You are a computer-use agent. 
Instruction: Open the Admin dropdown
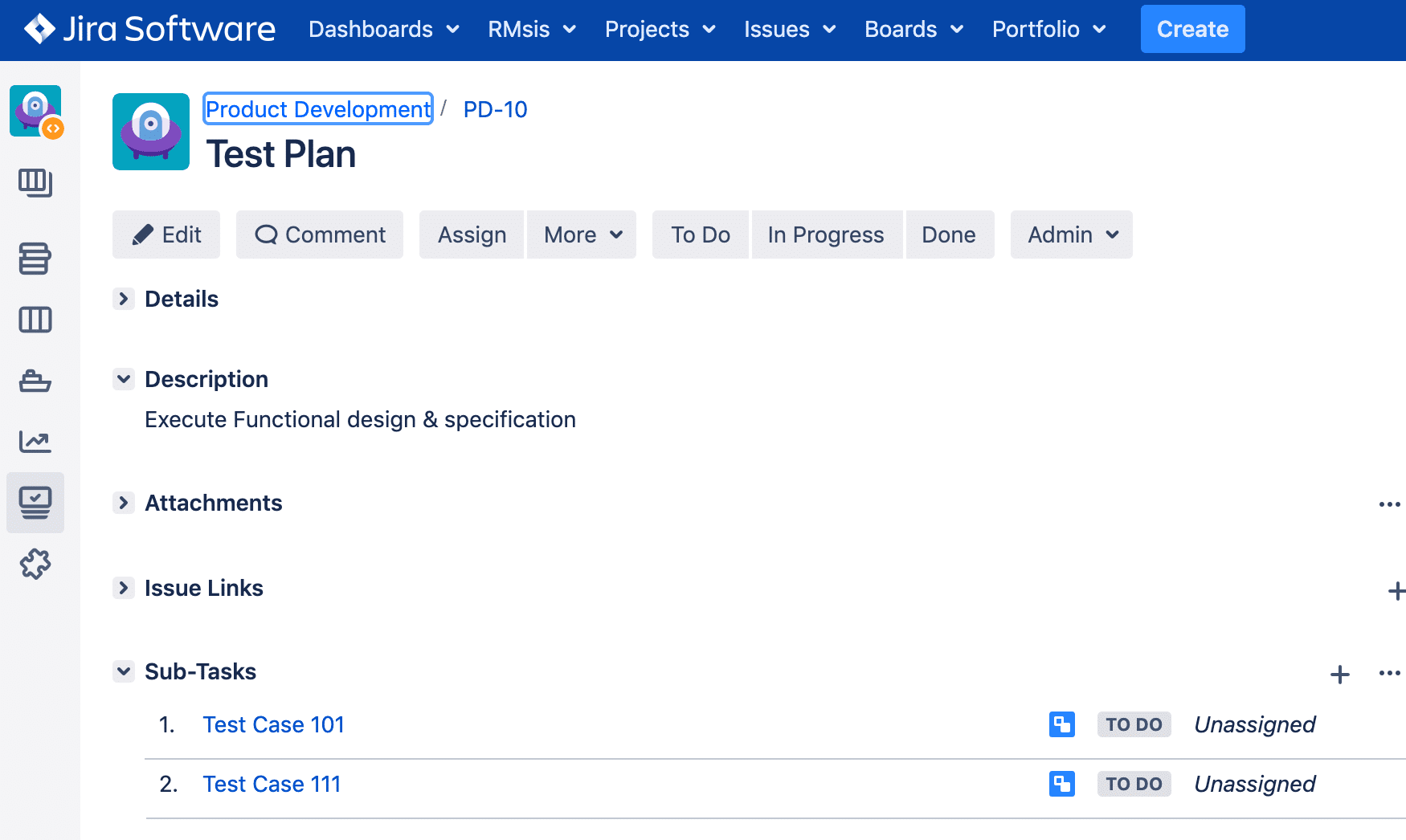(1071, 234)
